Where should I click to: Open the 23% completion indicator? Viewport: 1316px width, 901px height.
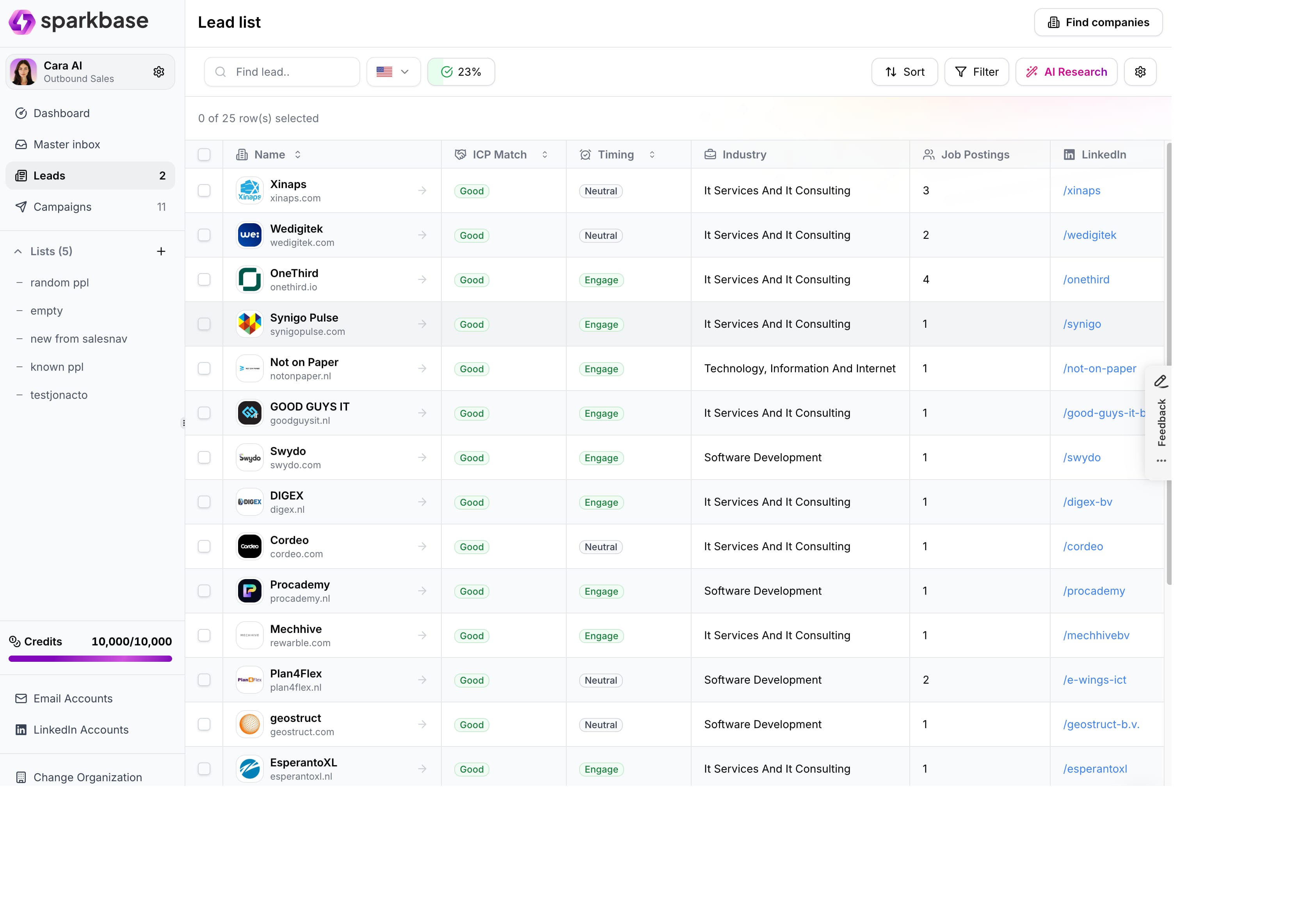(461, 72)
